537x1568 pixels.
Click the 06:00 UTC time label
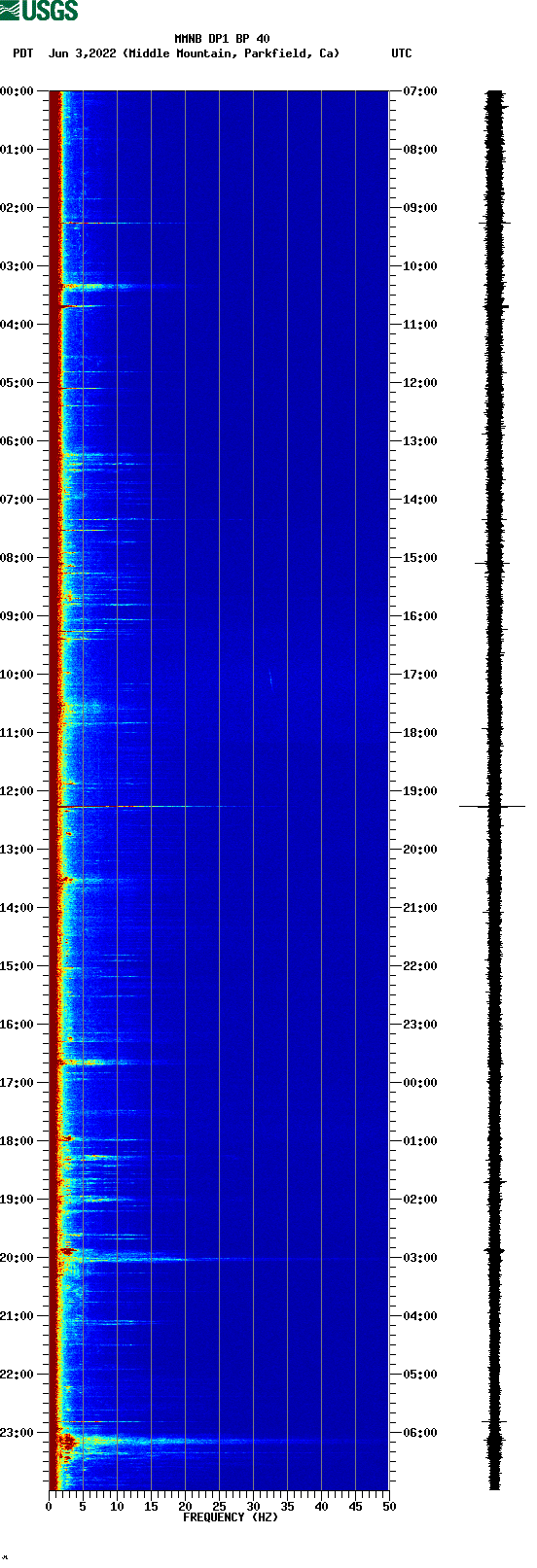coord(420,1433)
